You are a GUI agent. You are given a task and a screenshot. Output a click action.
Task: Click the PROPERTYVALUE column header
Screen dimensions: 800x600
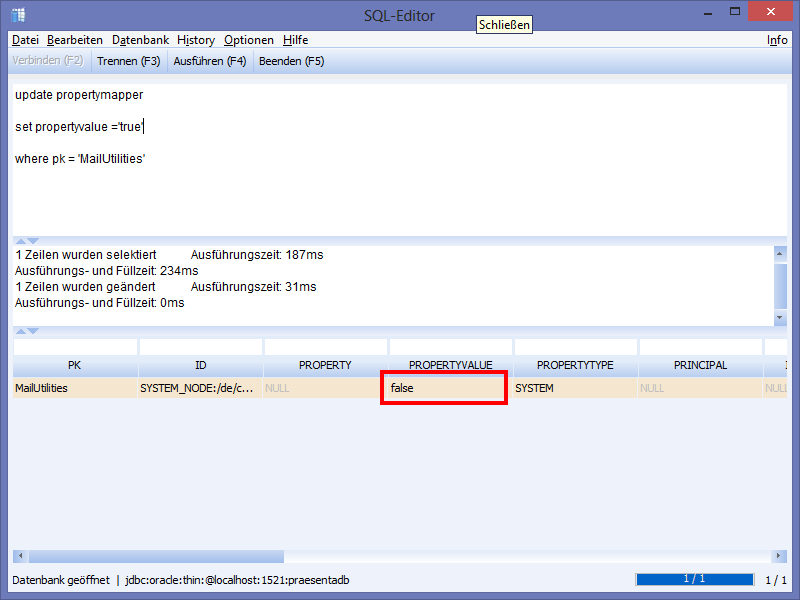(x=450, y=366)
